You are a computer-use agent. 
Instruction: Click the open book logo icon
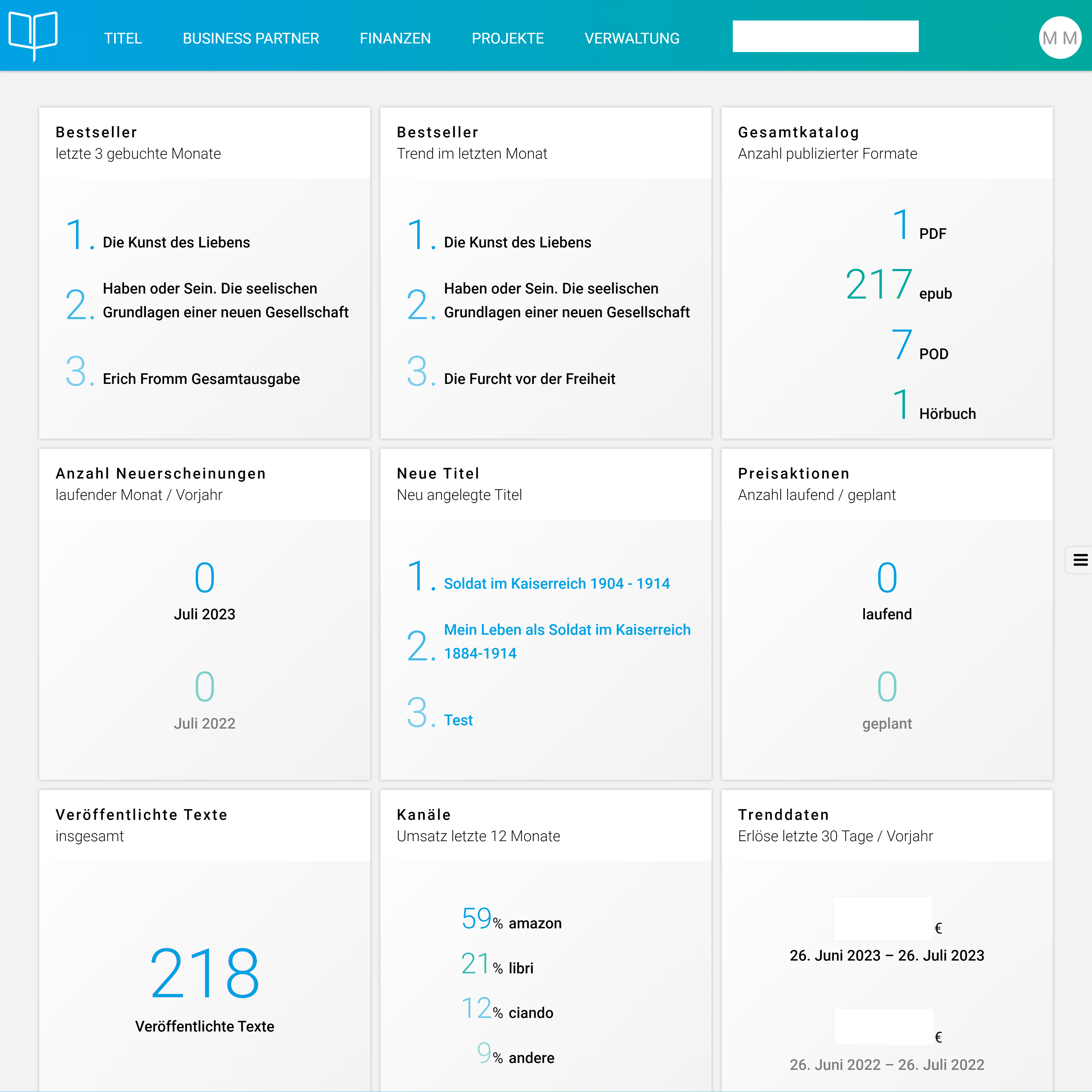pos(33,35)
